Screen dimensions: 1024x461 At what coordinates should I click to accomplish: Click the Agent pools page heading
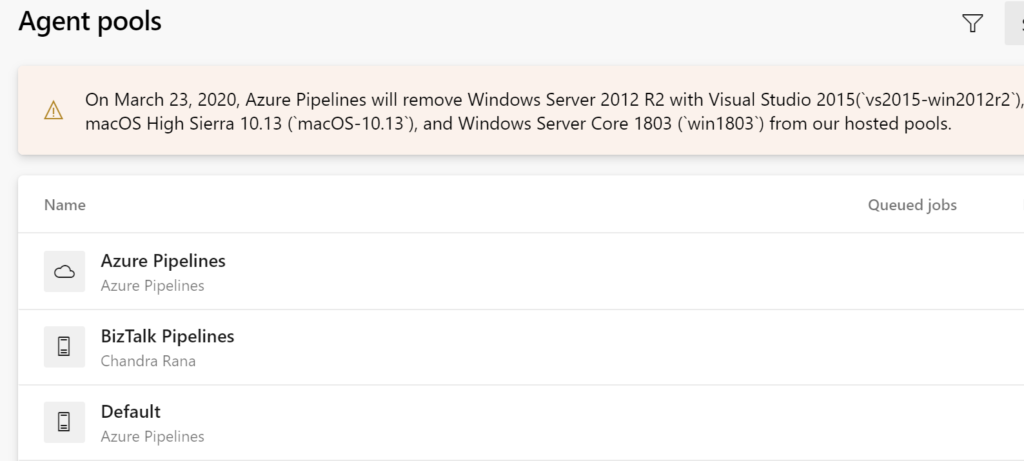tap(89, 22)
